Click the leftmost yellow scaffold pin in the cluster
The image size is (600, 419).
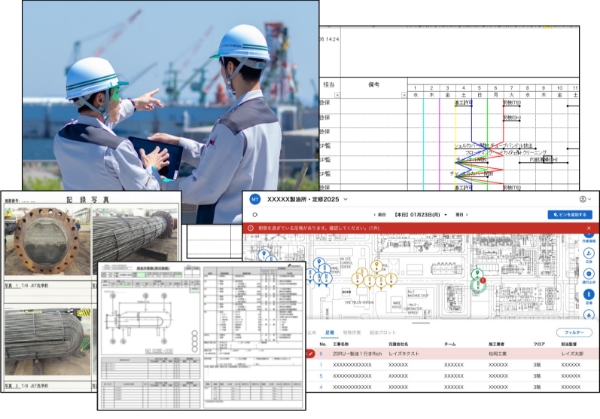coord(359,278)
